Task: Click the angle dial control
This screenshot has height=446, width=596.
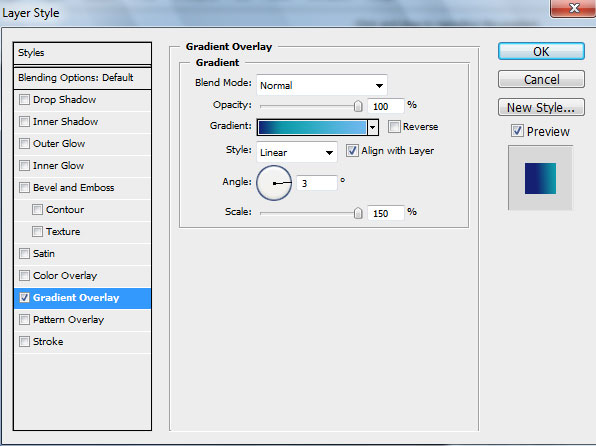Action: (x=274, y=183)
